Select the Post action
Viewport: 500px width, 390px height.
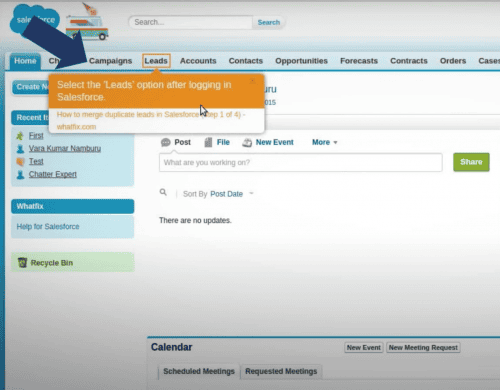pyautogui.click(x=182, y=142)
